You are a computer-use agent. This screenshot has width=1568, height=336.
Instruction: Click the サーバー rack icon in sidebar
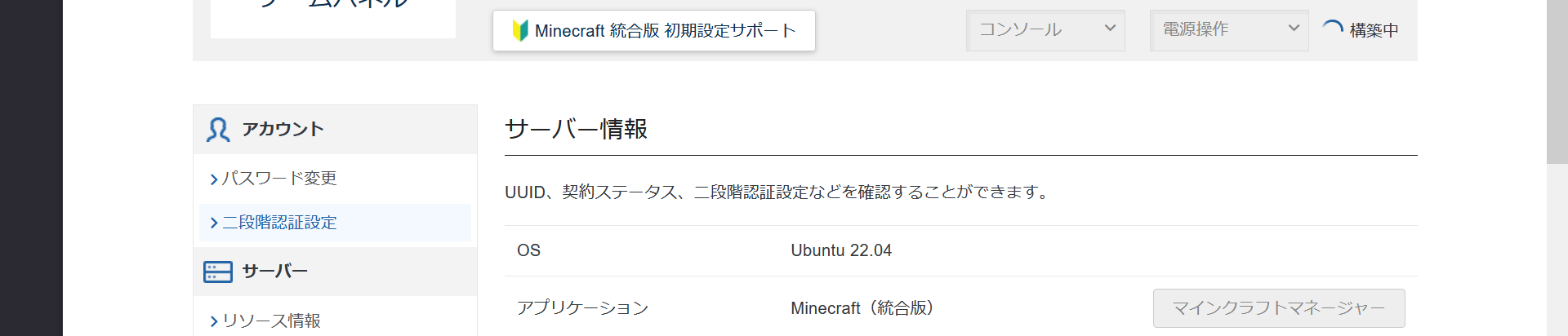(x=218, y=272)
